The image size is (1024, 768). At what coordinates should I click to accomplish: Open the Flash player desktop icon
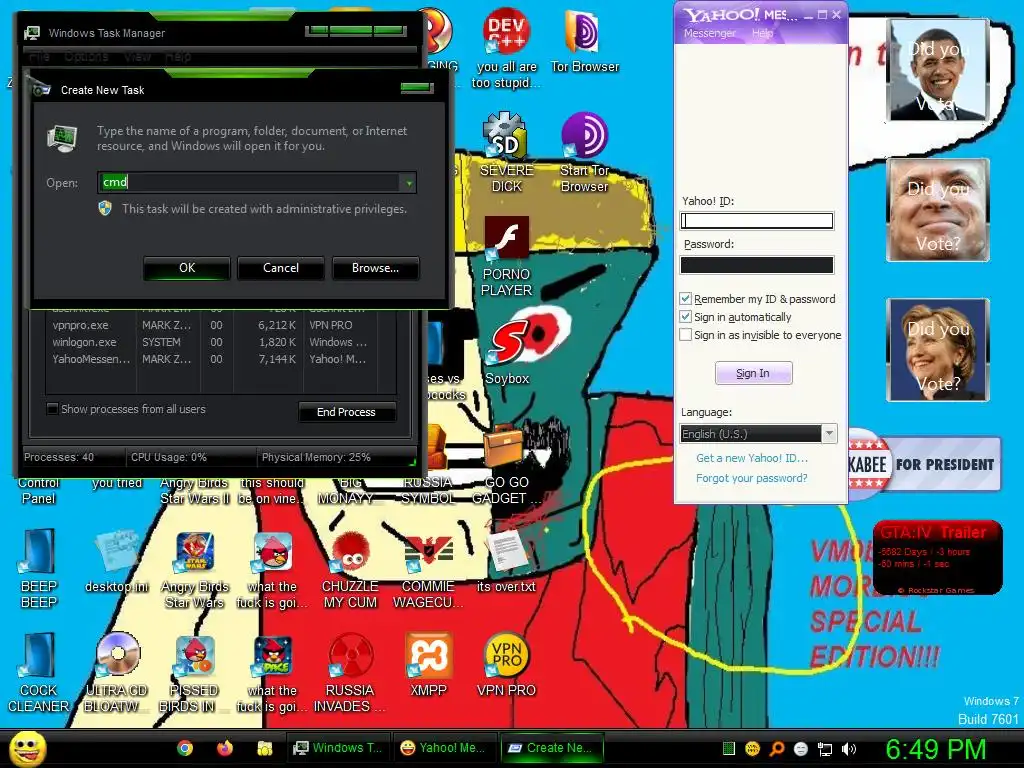point(506,255)
